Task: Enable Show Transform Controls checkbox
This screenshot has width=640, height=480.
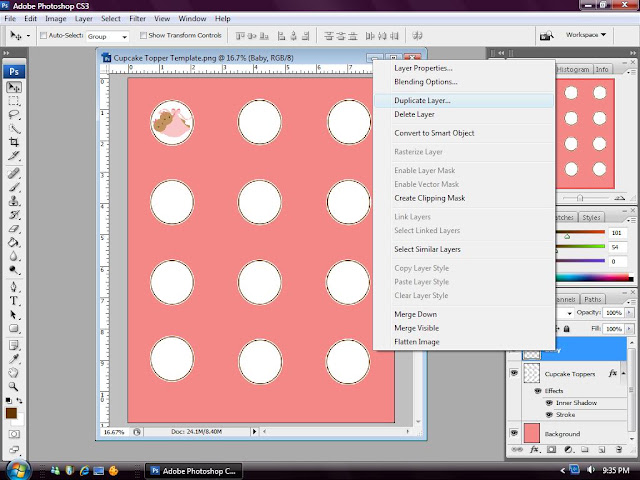Action: [x=143, y=36]
